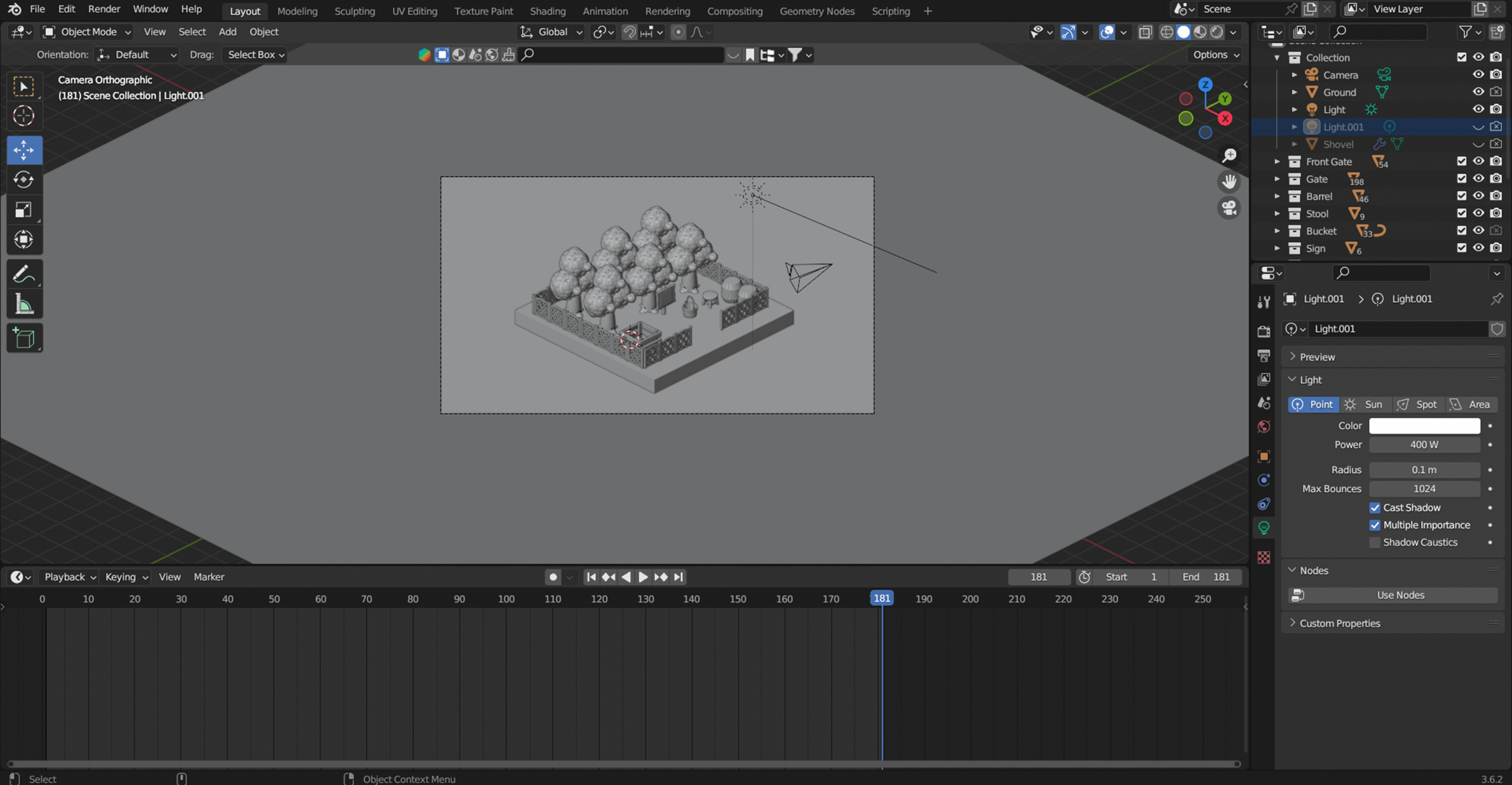Switch to solid viewport shading
This screenshot has height=785, width=1512.
(1183, 32)
